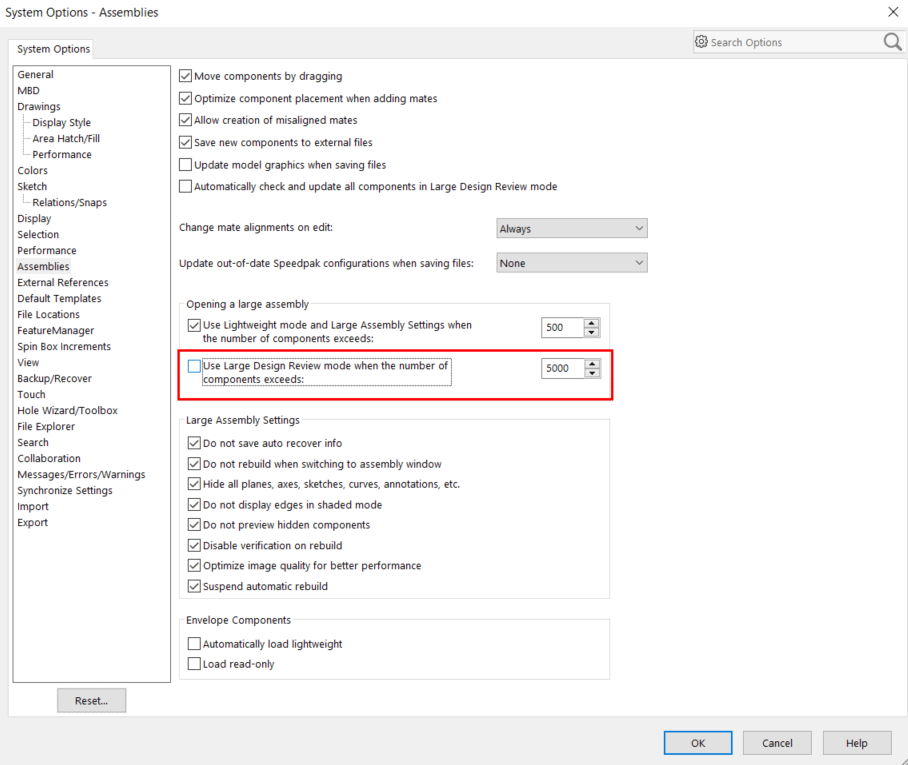908x765 pixels.
Task: Enable Update model graphics when saving files
Action: pyautogui.click(x=185, y=164)
